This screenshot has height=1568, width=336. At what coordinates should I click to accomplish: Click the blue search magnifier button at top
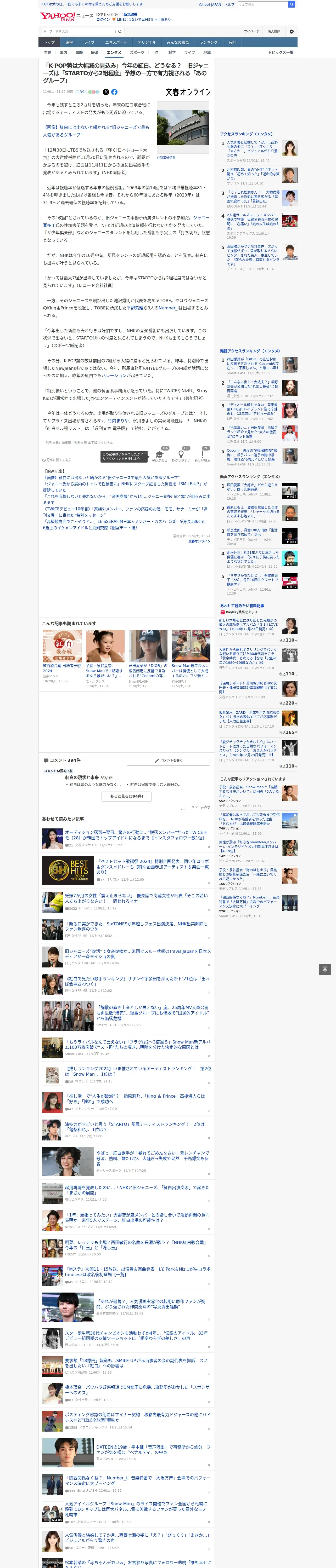point(292,4)
